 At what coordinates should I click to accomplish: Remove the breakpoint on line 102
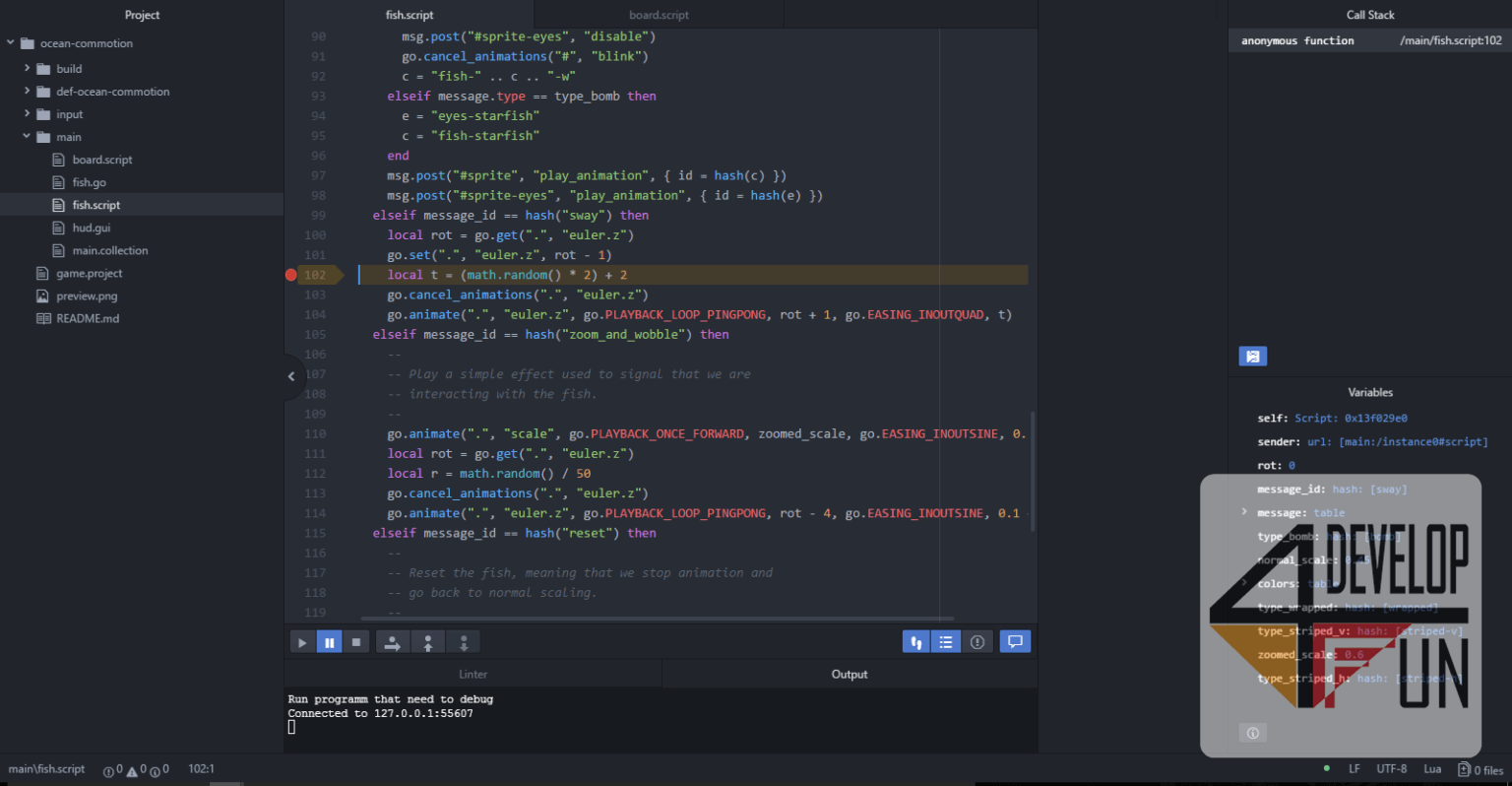[291, 275]
